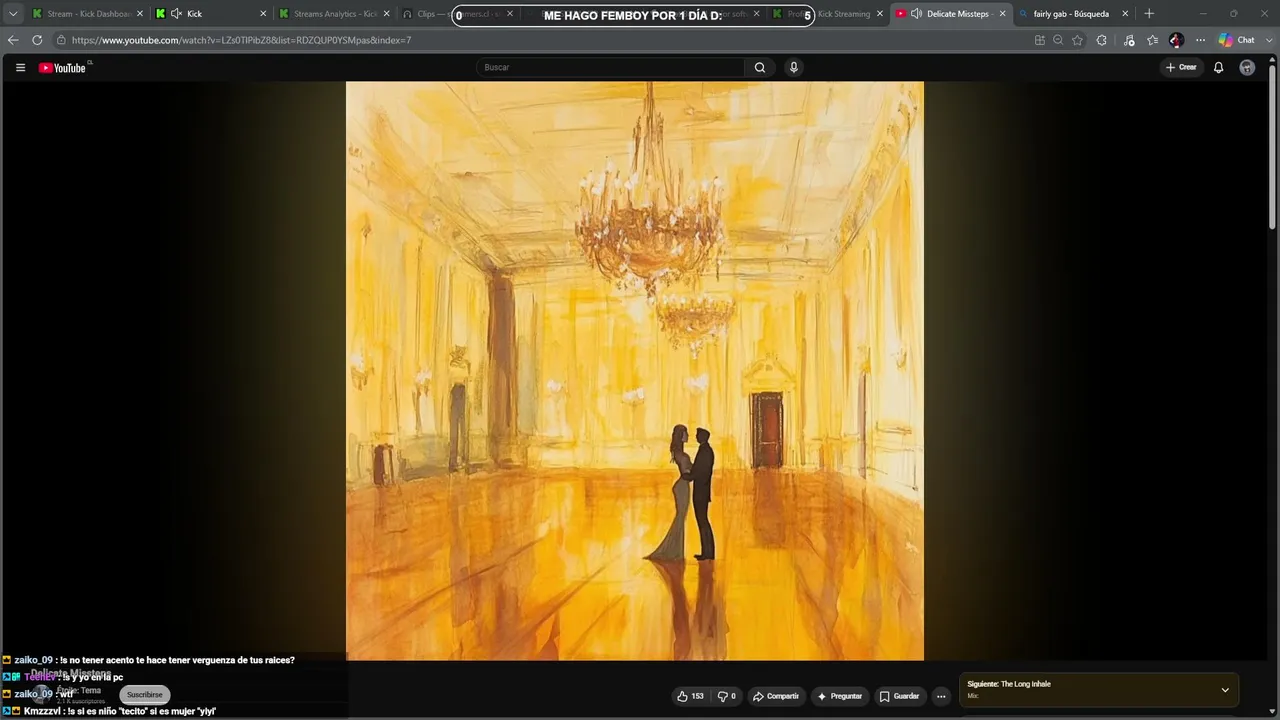Open the tab list dropdown arrow
Viewport: 1280px width, 720px height.
click(x=13, y=14)
